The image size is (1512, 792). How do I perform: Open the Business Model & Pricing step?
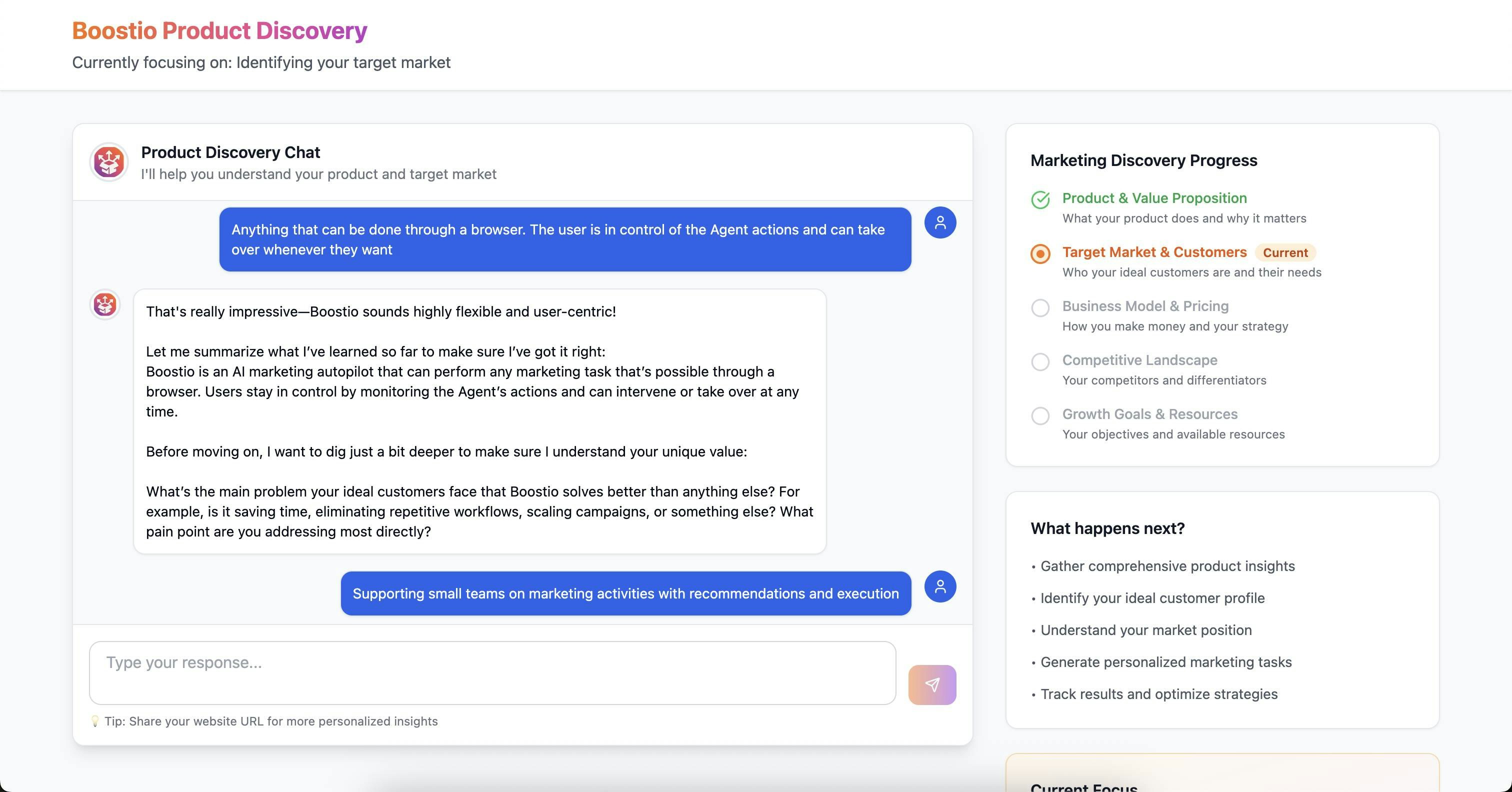click(x=1145, y=306)
